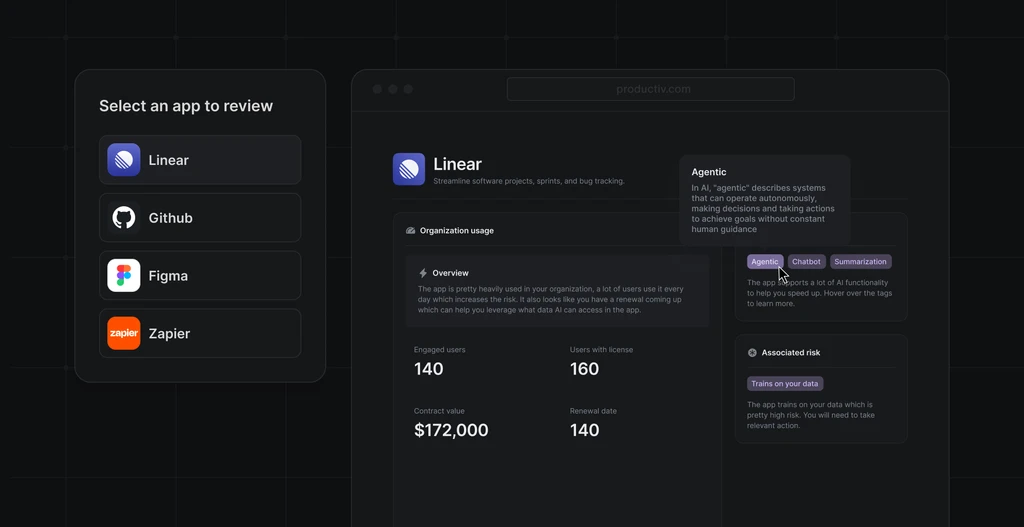Screen dimensions: 1024x527
Task: Click the Engaged users value 140
Action: tap(429, 369)
